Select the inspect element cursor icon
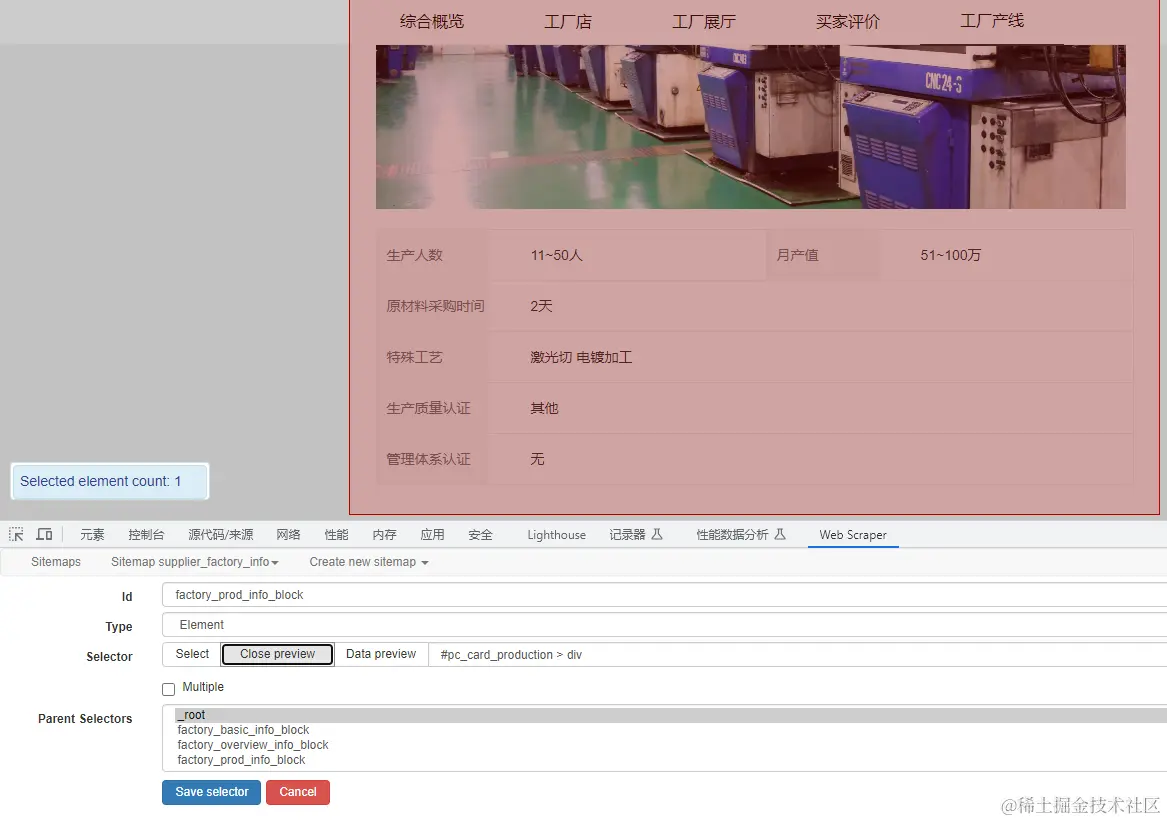 click(16, 533)
